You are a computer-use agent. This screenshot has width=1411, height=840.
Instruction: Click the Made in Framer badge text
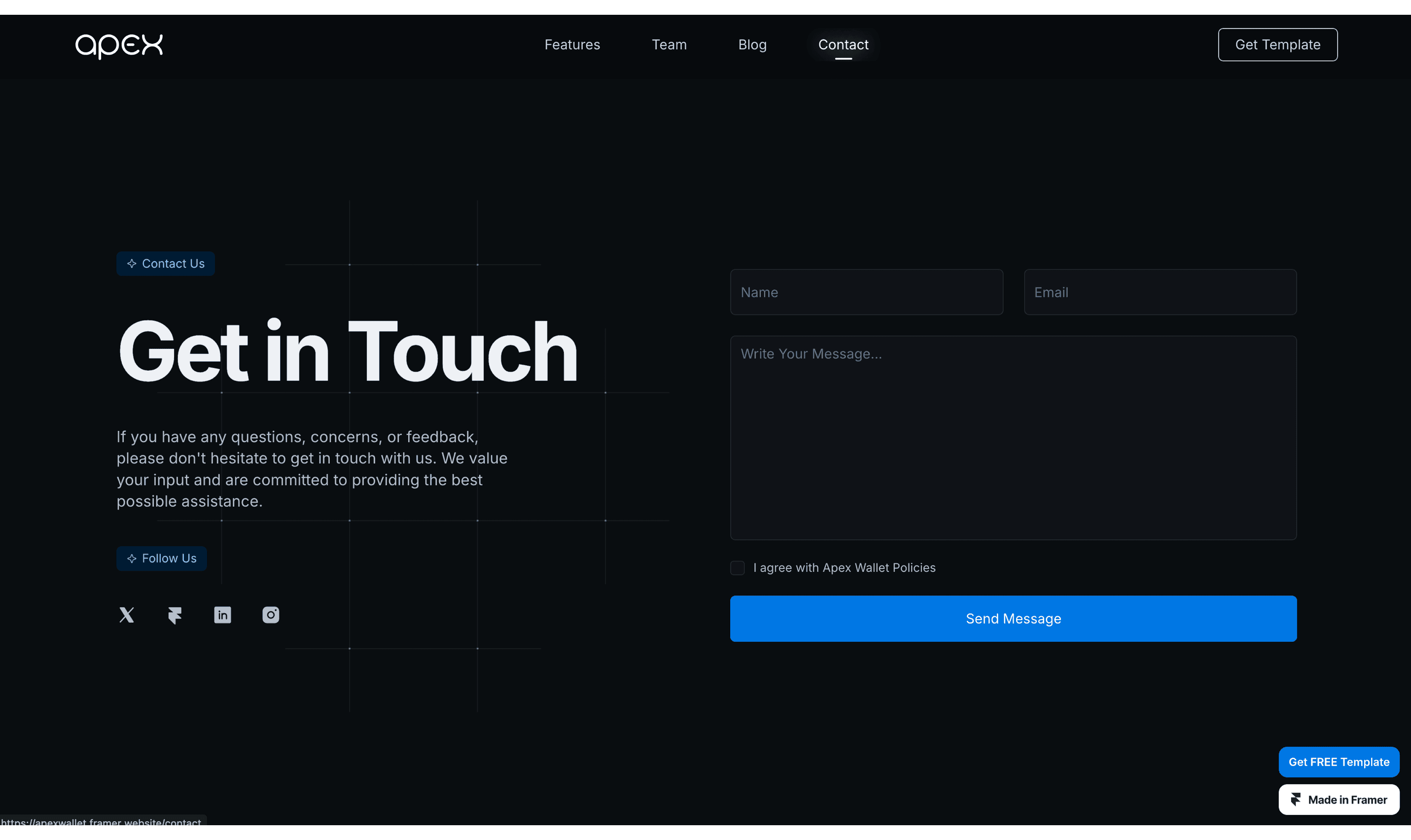(1347, 800)
